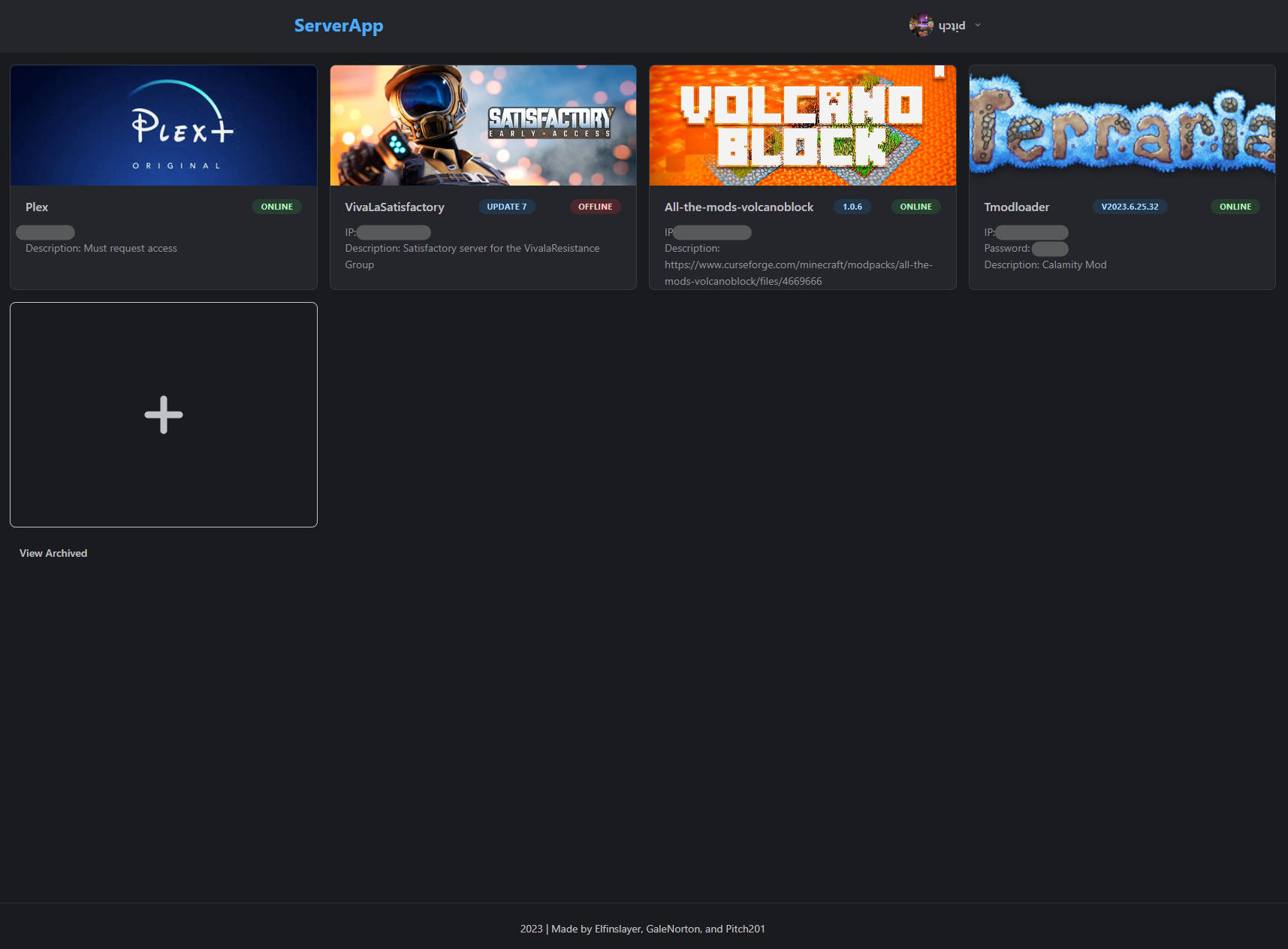Select the VivaLaSatisfactory server title
The image size is (1288, 949).
pyautogui.click(x=395, y=207)
